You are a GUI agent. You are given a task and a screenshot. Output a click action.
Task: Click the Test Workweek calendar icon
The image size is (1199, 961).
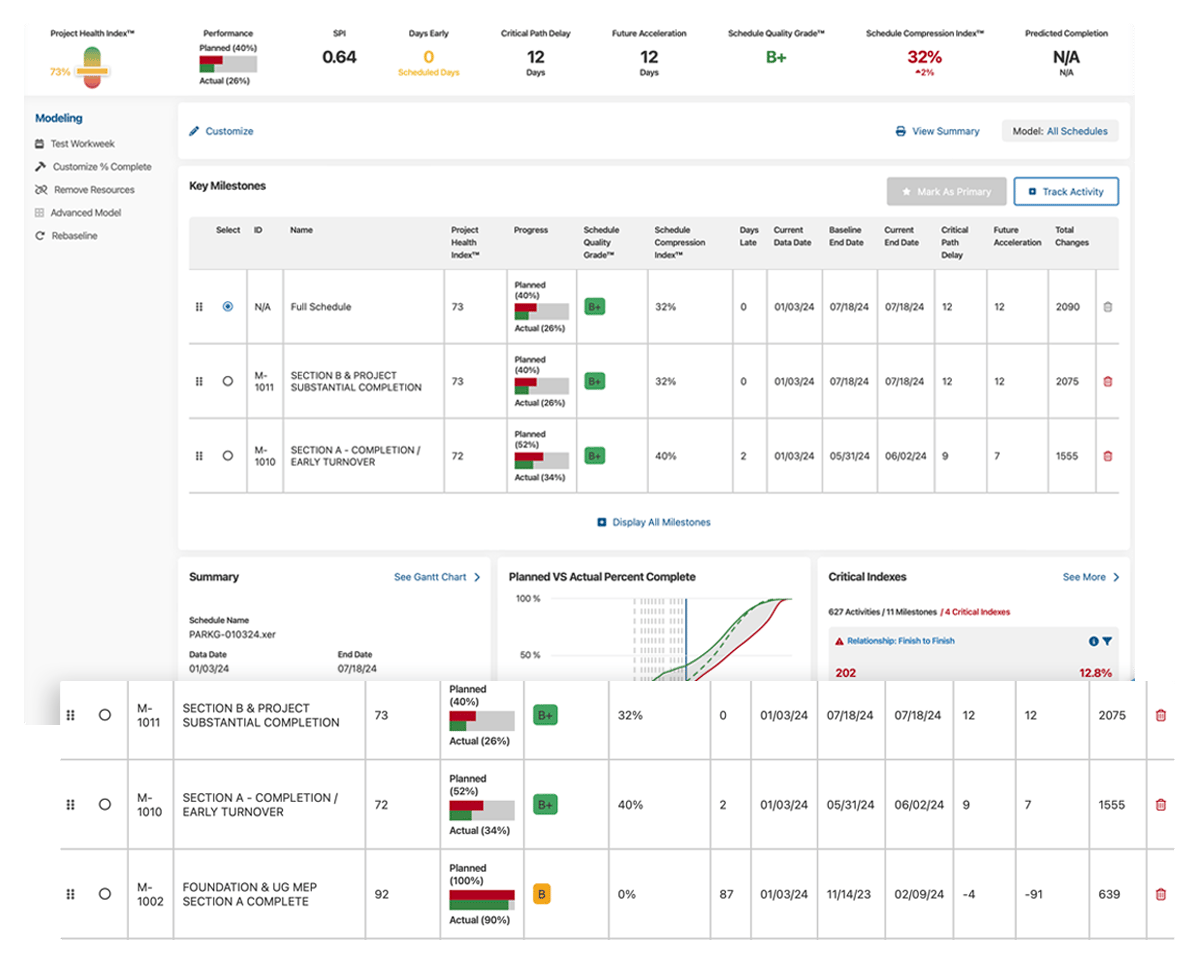[x=40, y=144]
